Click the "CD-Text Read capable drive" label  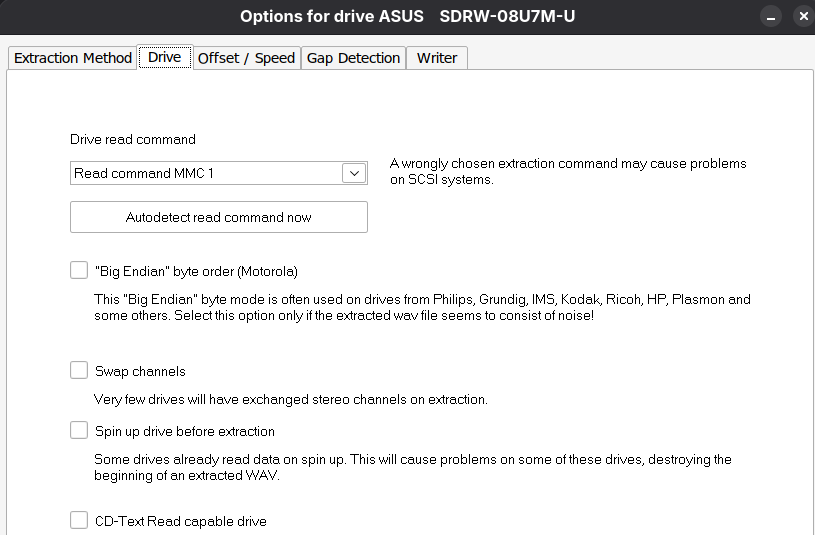pyautogui.click(x=180, y=521)
